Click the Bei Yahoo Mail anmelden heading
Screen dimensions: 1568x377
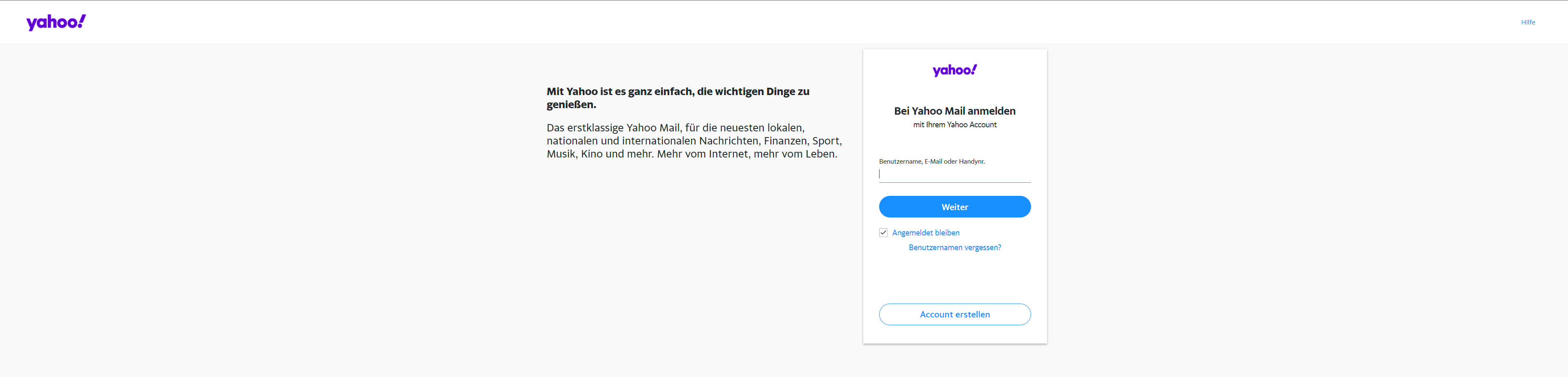click(x=954, y=111)
